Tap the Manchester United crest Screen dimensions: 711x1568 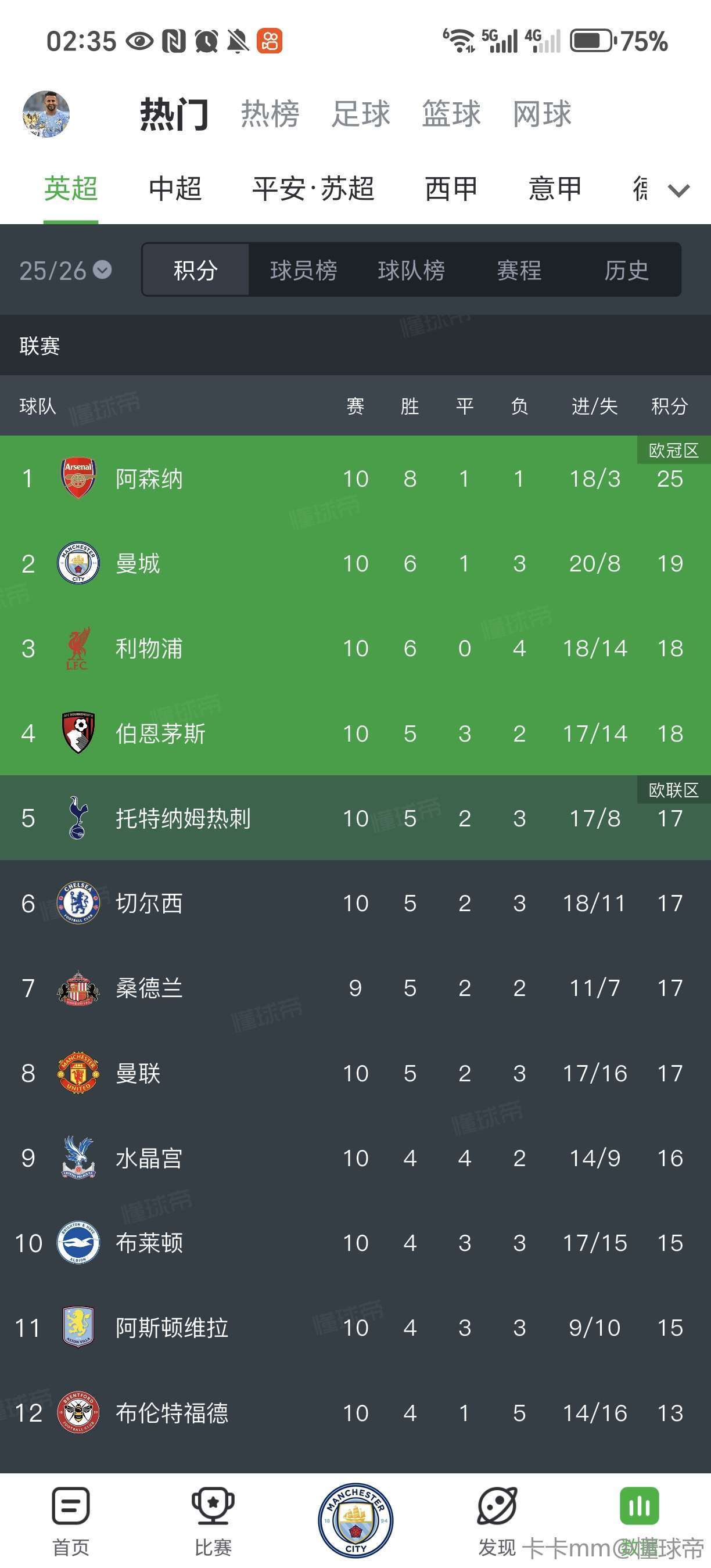pyautogui.click(x=78, y=1073)
